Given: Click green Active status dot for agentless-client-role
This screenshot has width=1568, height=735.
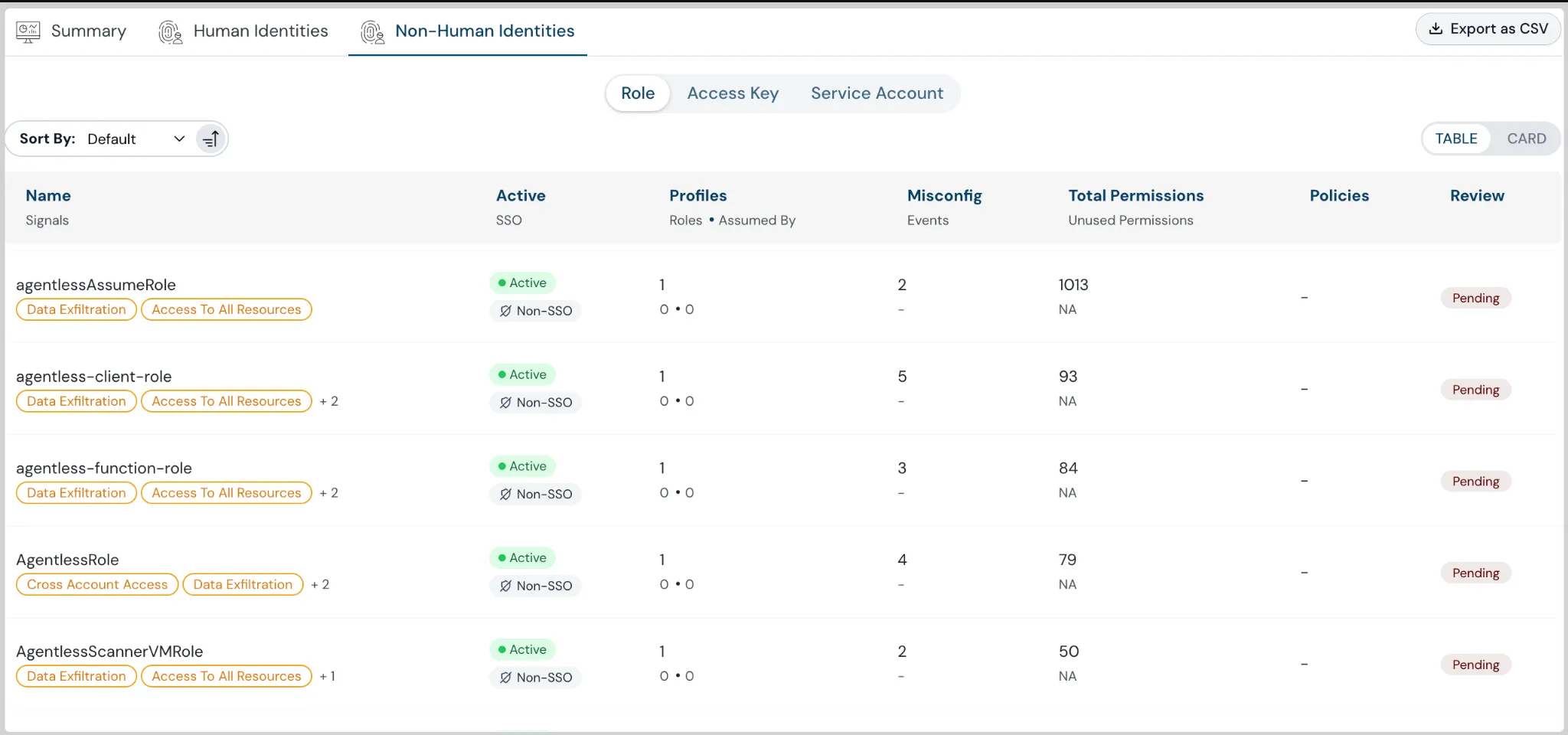Looking at the screenshot, I should click(502, 374).
